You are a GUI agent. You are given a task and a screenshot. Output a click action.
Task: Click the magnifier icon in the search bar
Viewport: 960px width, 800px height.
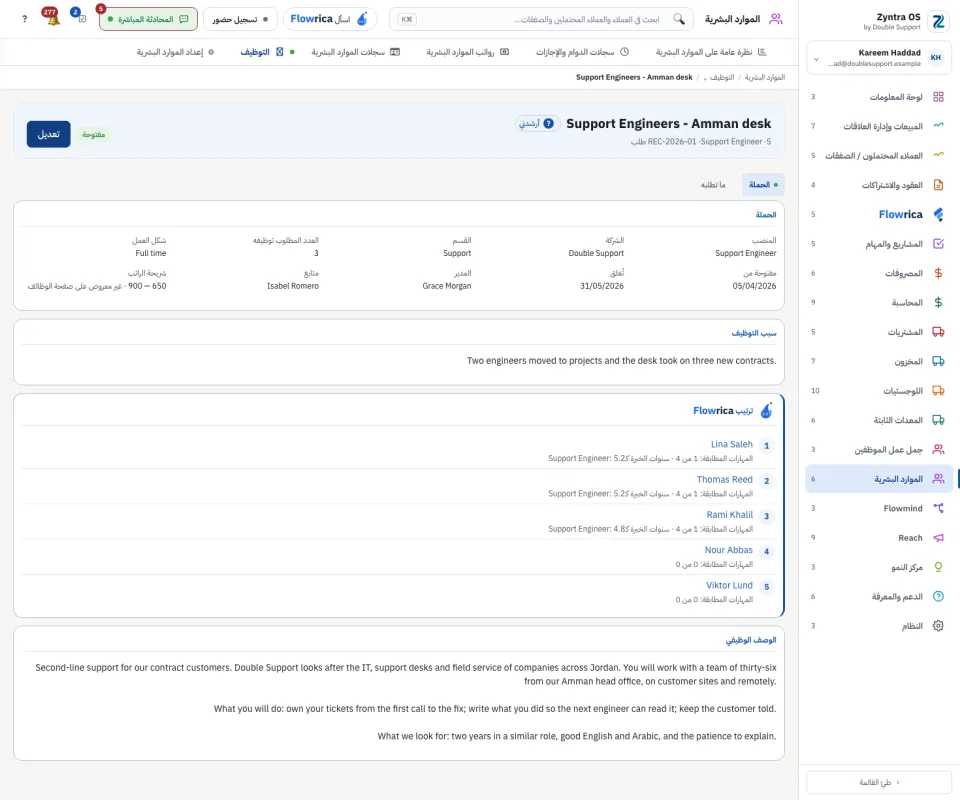click(679, 19)
